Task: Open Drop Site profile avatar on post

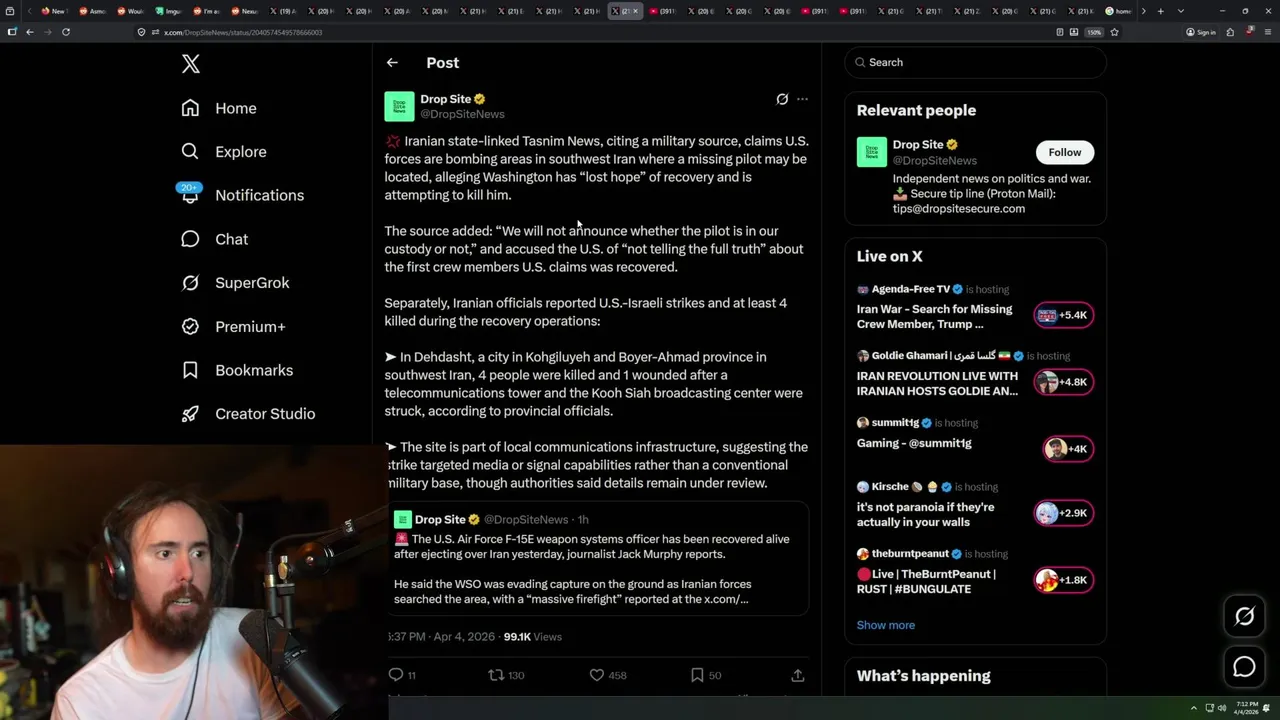Action: tap(399, 106)
